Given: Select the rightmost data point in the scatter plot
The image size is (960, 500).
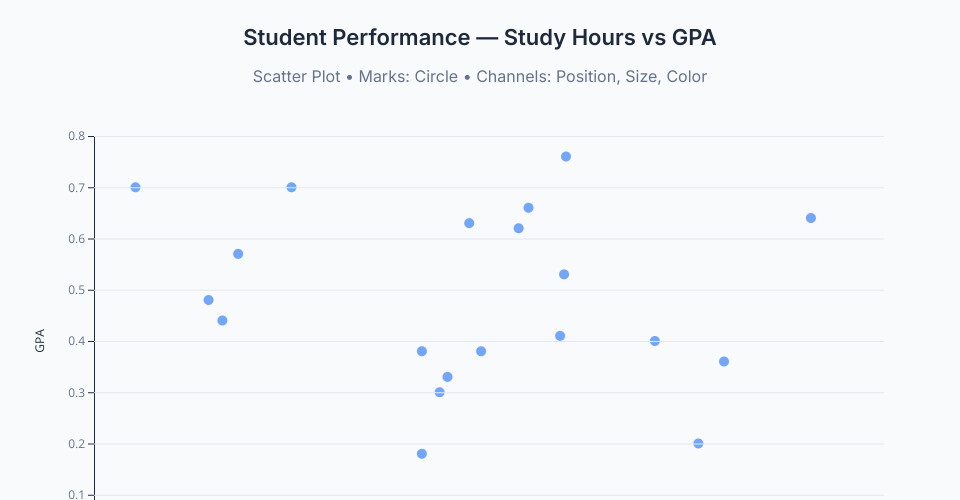Looking at the screenshot, I should 811,218.
